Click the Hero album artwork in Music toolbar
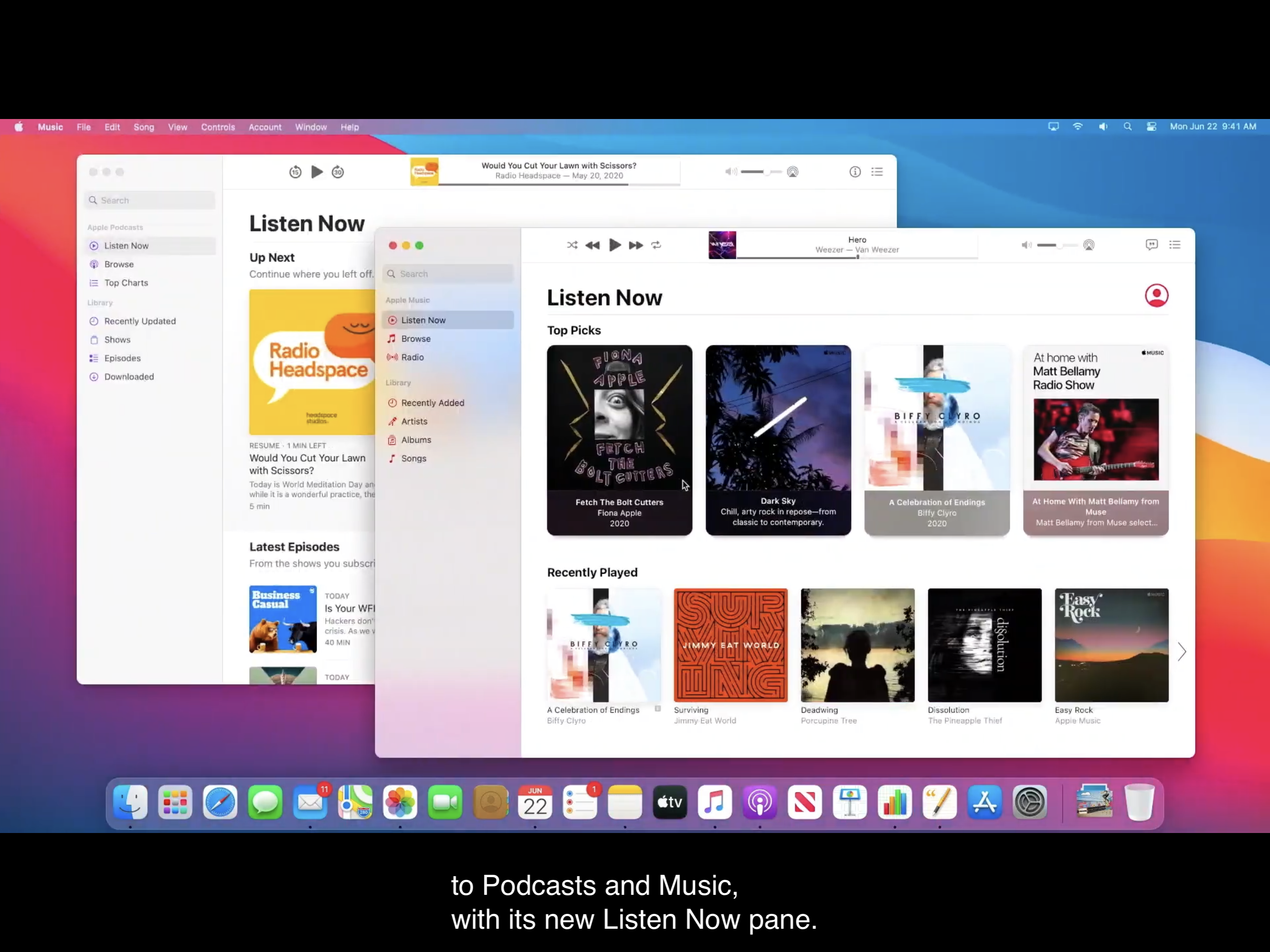This screenshot has height=952, width=1270. (722, 245)
